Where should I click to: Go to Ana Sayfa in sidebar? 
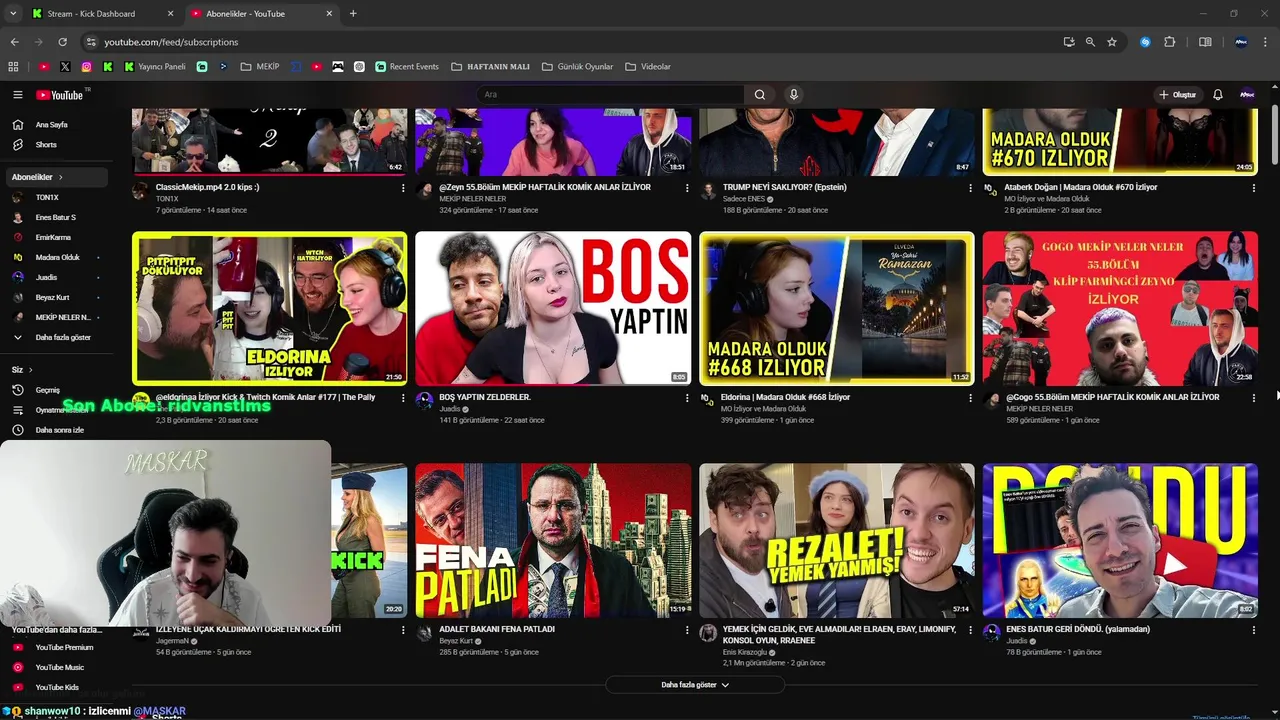(x=51, y=125)
